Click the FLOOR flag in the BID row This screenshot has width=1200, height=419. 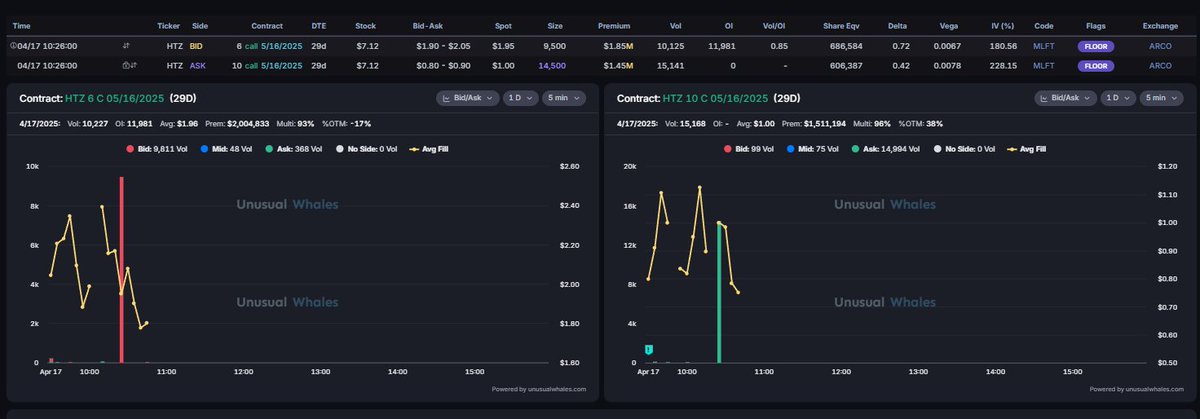(x=1097, y=46)
